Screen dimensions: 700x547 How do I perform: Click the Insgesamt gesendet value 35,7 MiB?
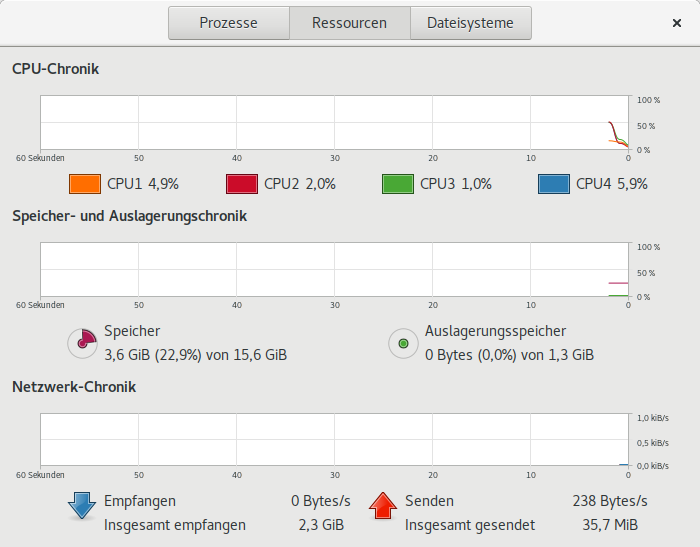pos(616,524)
